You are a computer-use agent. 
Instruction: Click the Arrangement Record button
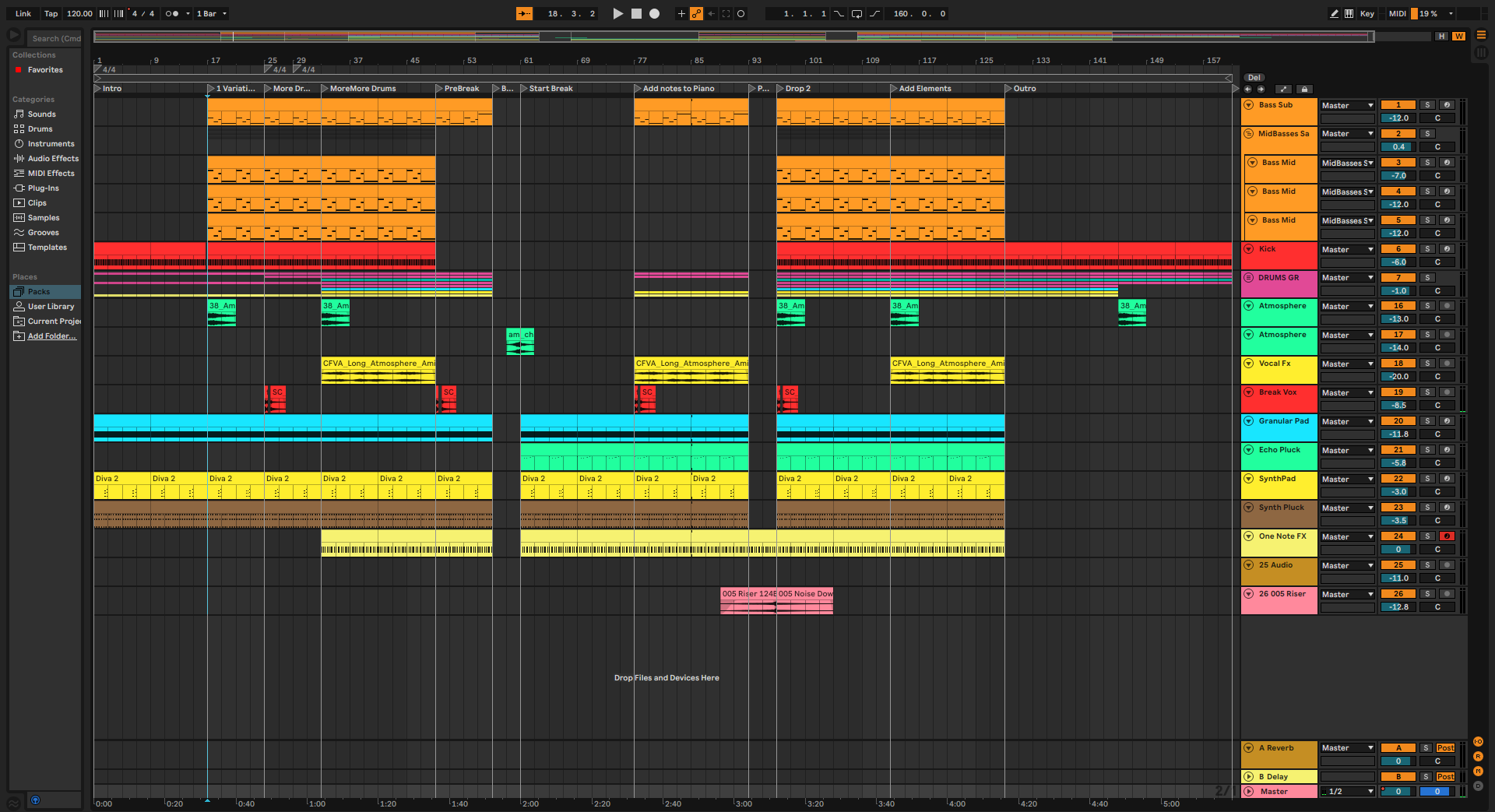pyautogui.click(x=655, y=13)
